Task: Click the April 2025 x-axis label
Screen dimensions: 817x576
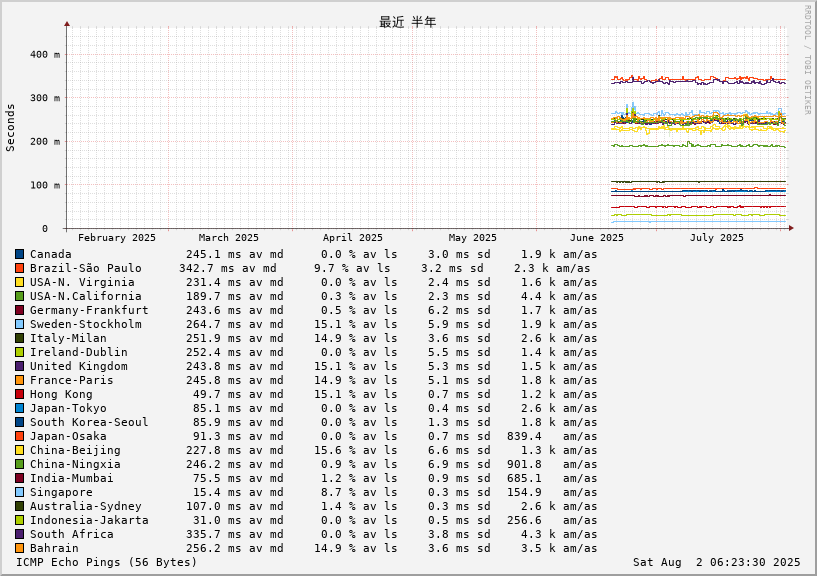Action: click(353, 238)
